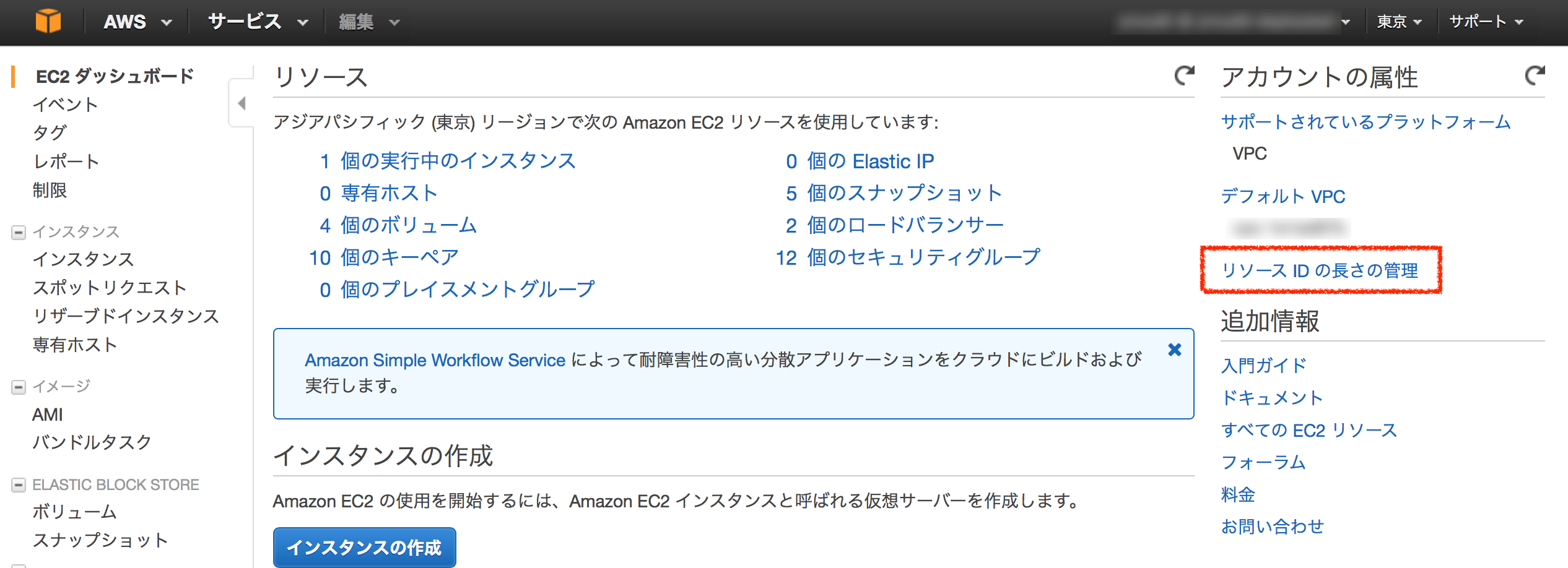Open 個のセキュリティグループ link

coord(923,257)
